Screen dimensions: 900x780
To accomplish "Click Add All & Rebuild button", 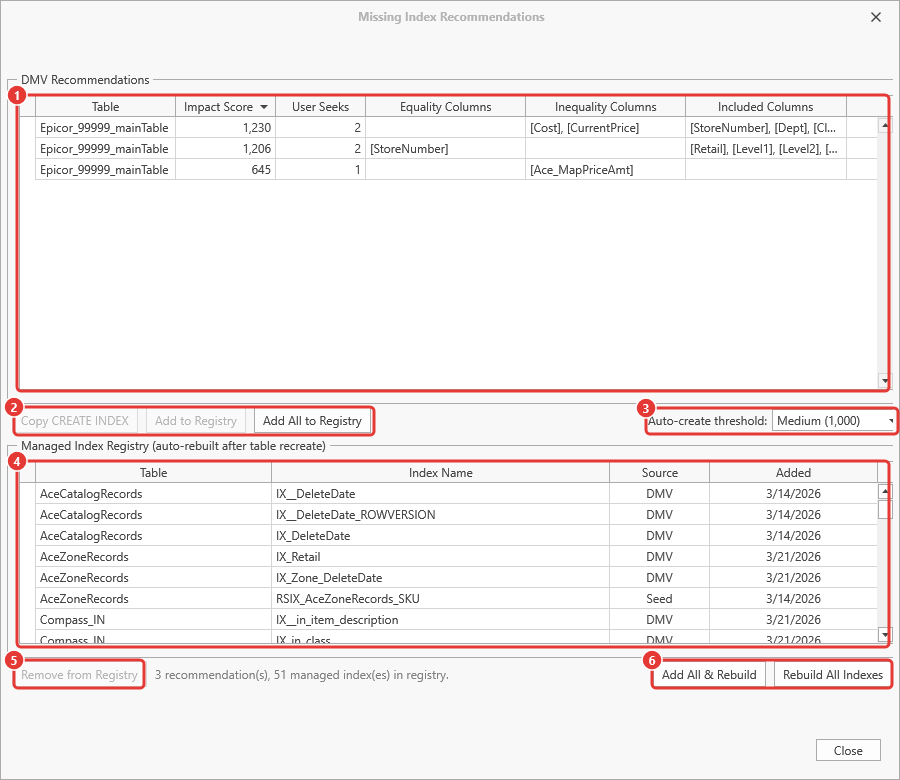I will point(709,675).
